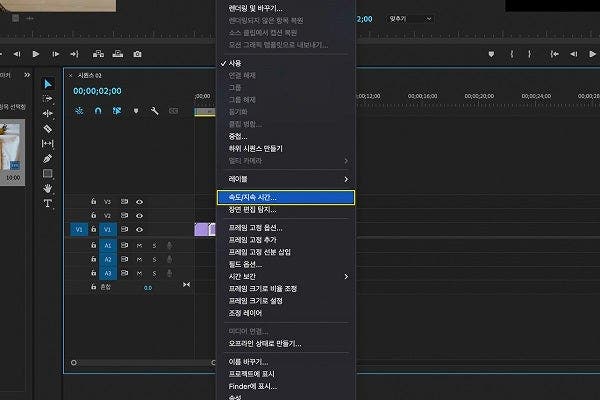
Task: Select the Type tool
Action: (x=48, y=203)
